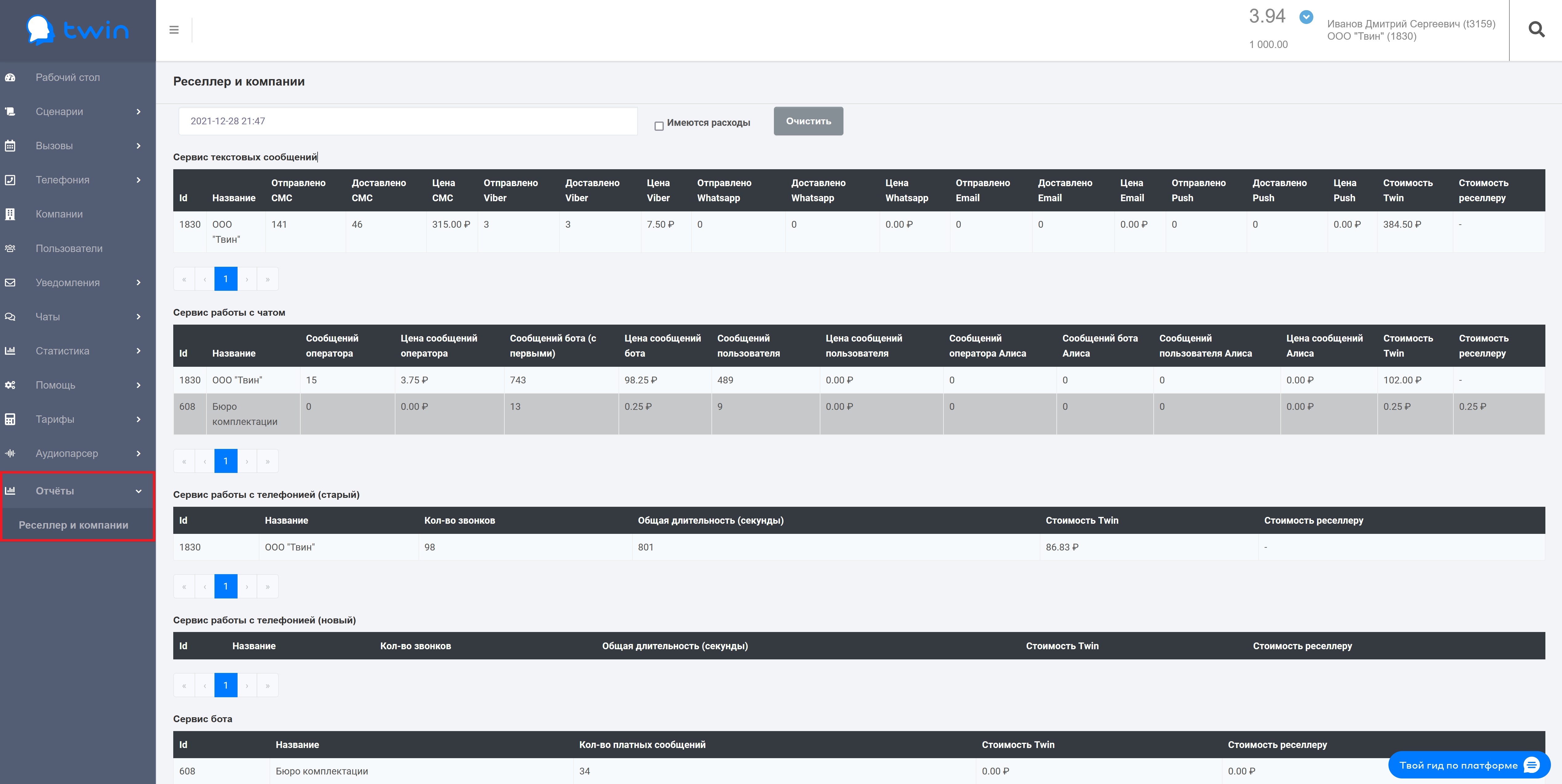Click the Тарифы calculator icon
Image resolution: width=1562 pixels, height=784 pixels.
pos(10,420)
